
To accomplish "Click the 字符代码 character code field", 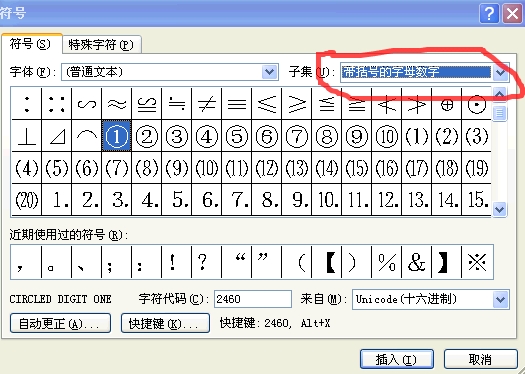I will (253, 299).
